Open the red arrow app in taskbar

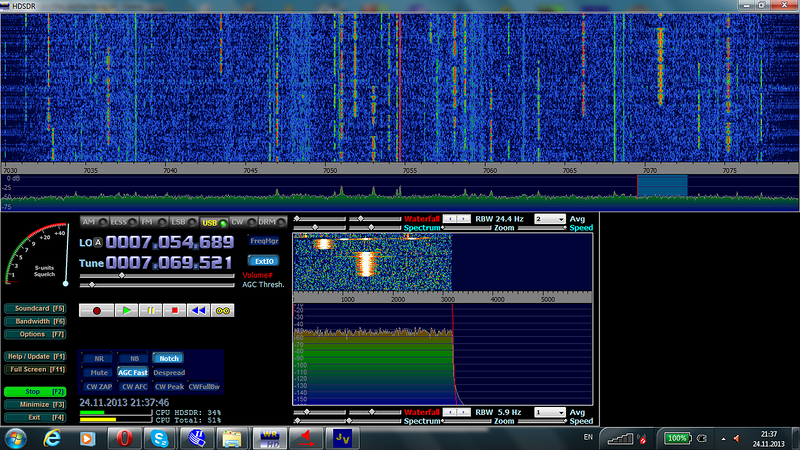coord(306,438)
